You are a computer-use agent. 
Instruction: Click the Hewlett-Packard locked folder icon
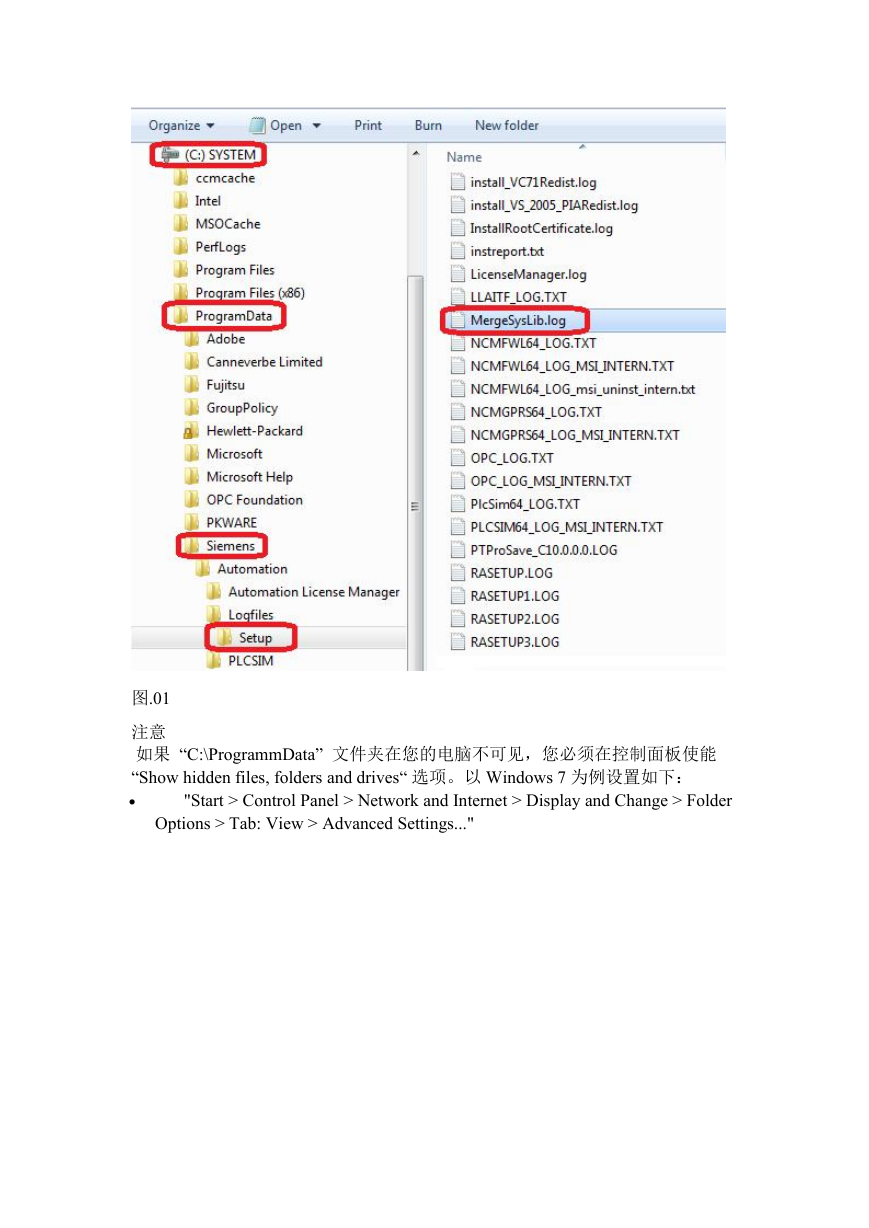tap(192, 431)
